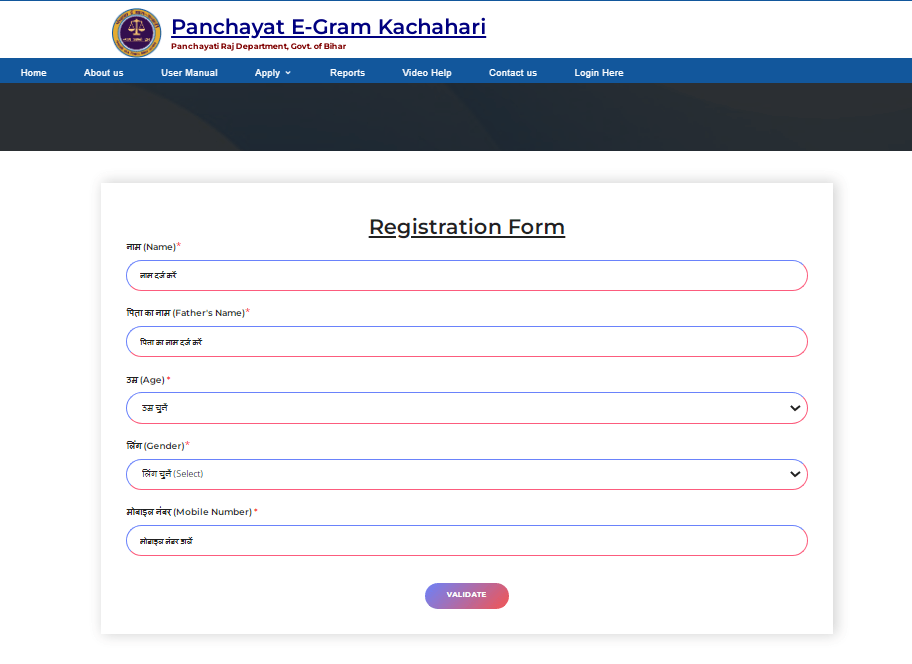Go to the Home menu item
The height and width of the screenshot is (664, 912).
tap(34, 73)
